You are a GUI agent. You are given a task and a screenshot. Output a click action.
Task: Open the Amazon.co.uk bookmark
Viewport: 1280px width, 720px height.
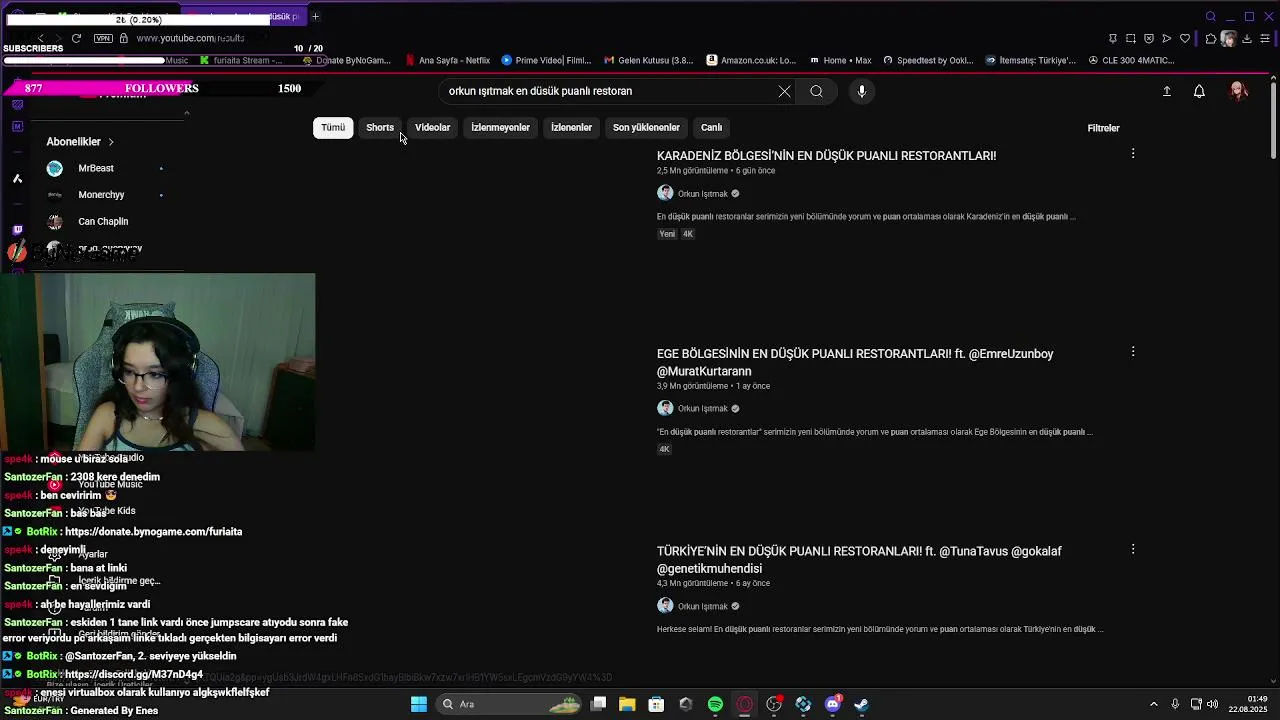click(752, 60)
